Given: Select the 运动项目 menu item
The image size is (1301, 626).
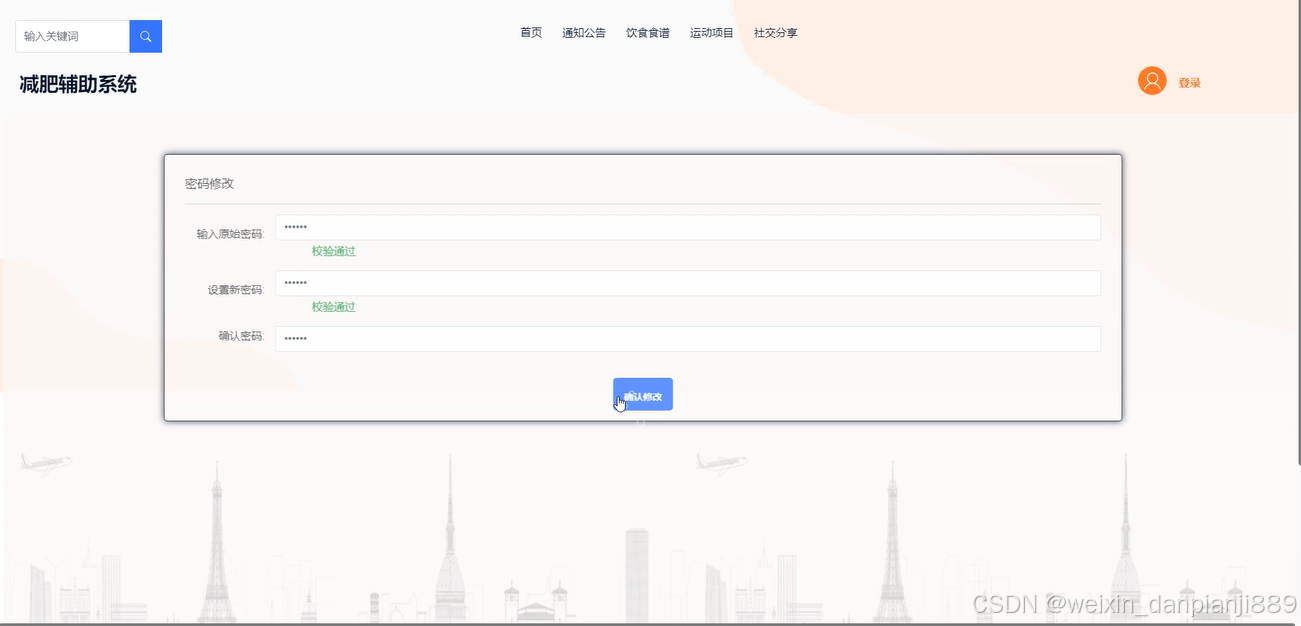Looking at the screenshot, I should click(x=712, y=33).
